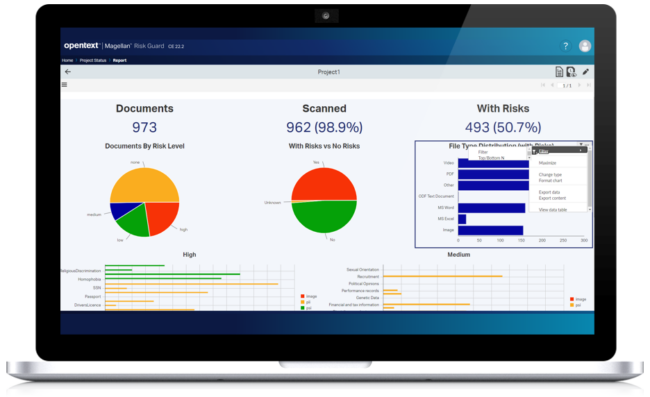Click the green legend swatch in High chart

coord(303,308)
